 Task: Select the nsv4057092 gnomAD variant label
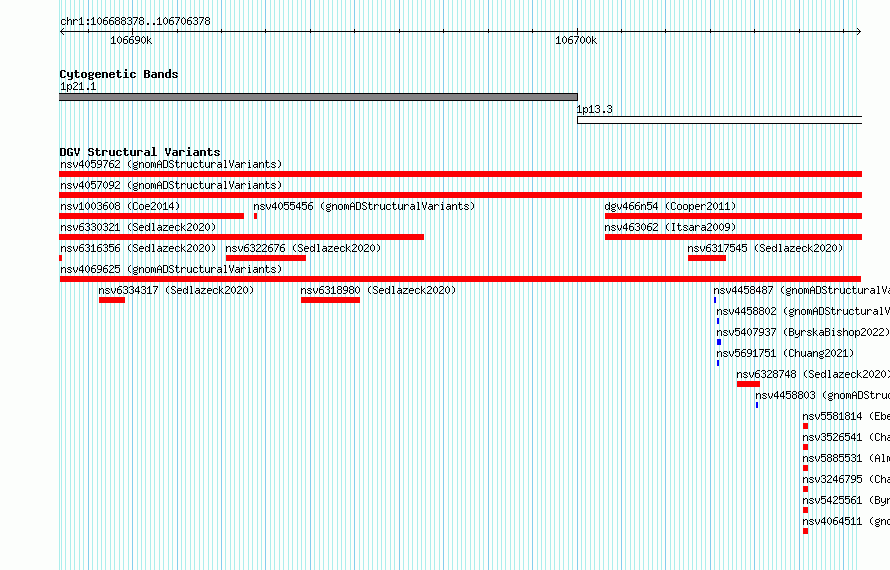click(171, 185)
